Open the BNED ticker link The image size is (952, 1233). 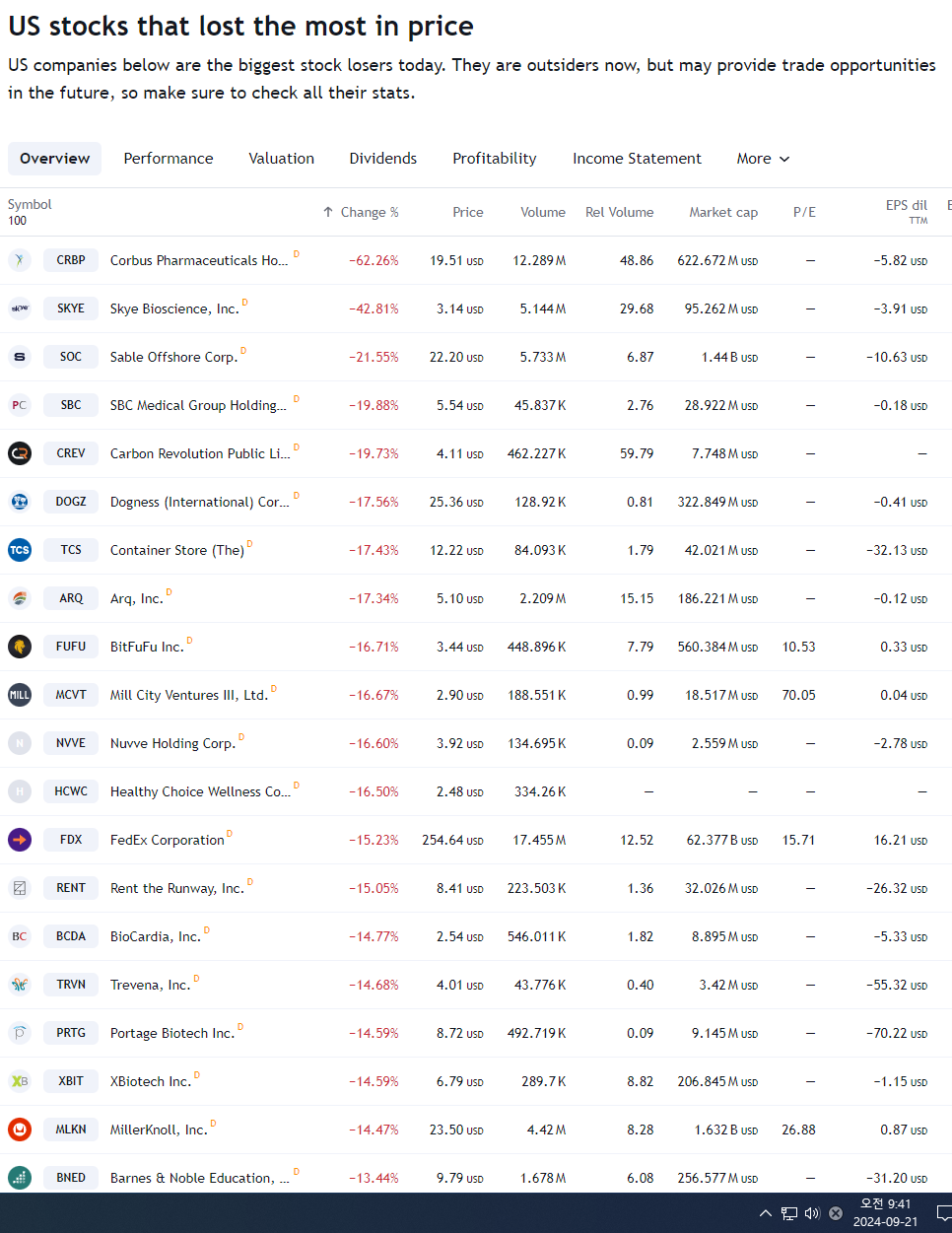click(71, 1178)
